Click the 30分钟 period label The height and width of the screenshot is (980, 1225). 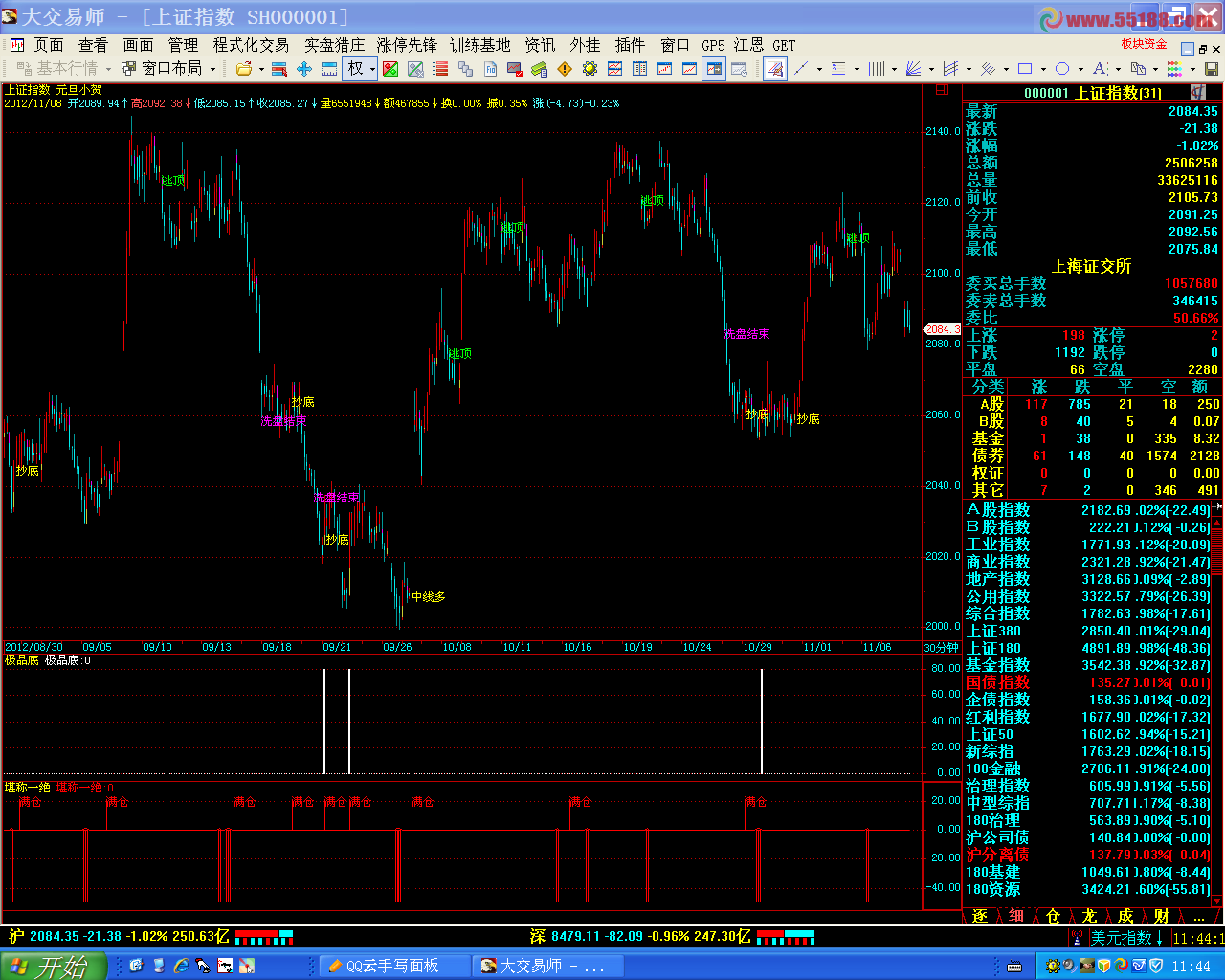tap(941, 648)
